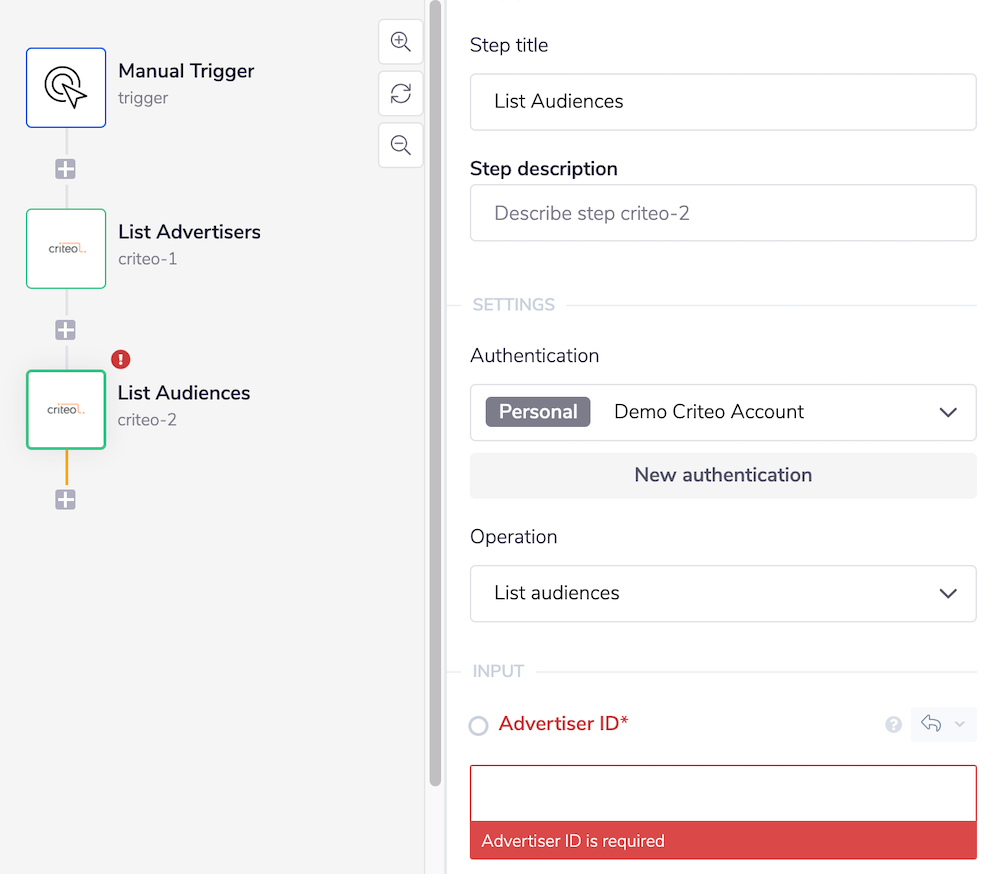Click the Criteo icon on List Advertisers step
This screenshot has height=874, width=1000.
66,248
